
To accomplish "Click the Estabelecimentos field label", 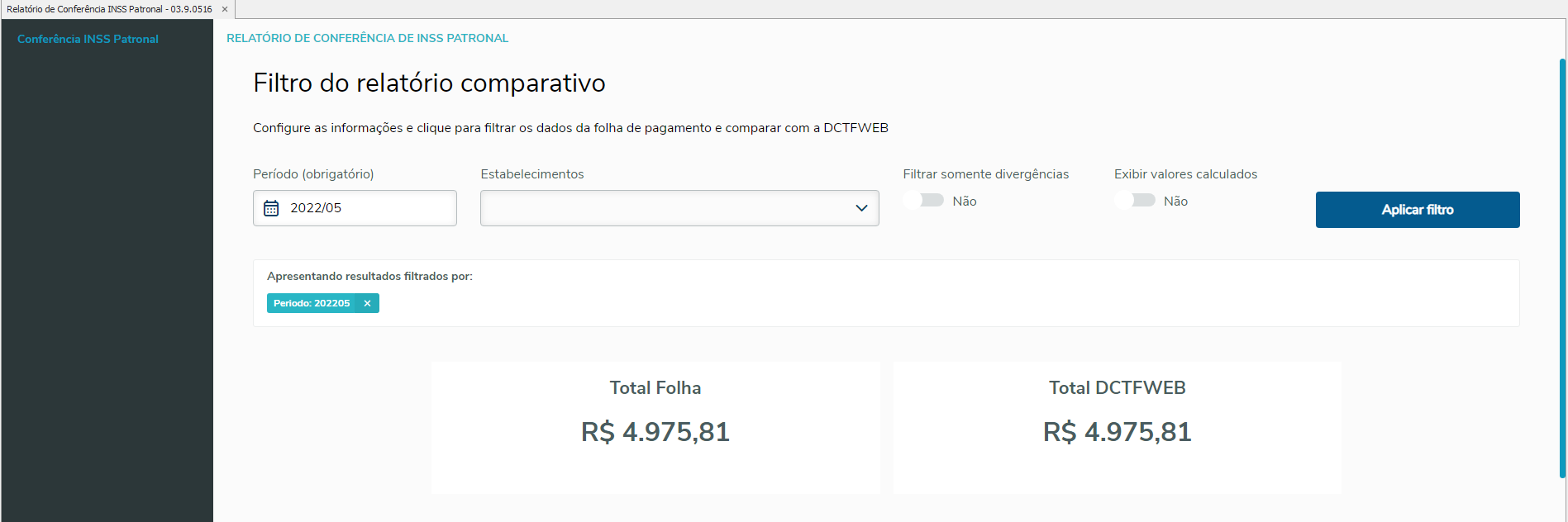I will tap(532, 174).
